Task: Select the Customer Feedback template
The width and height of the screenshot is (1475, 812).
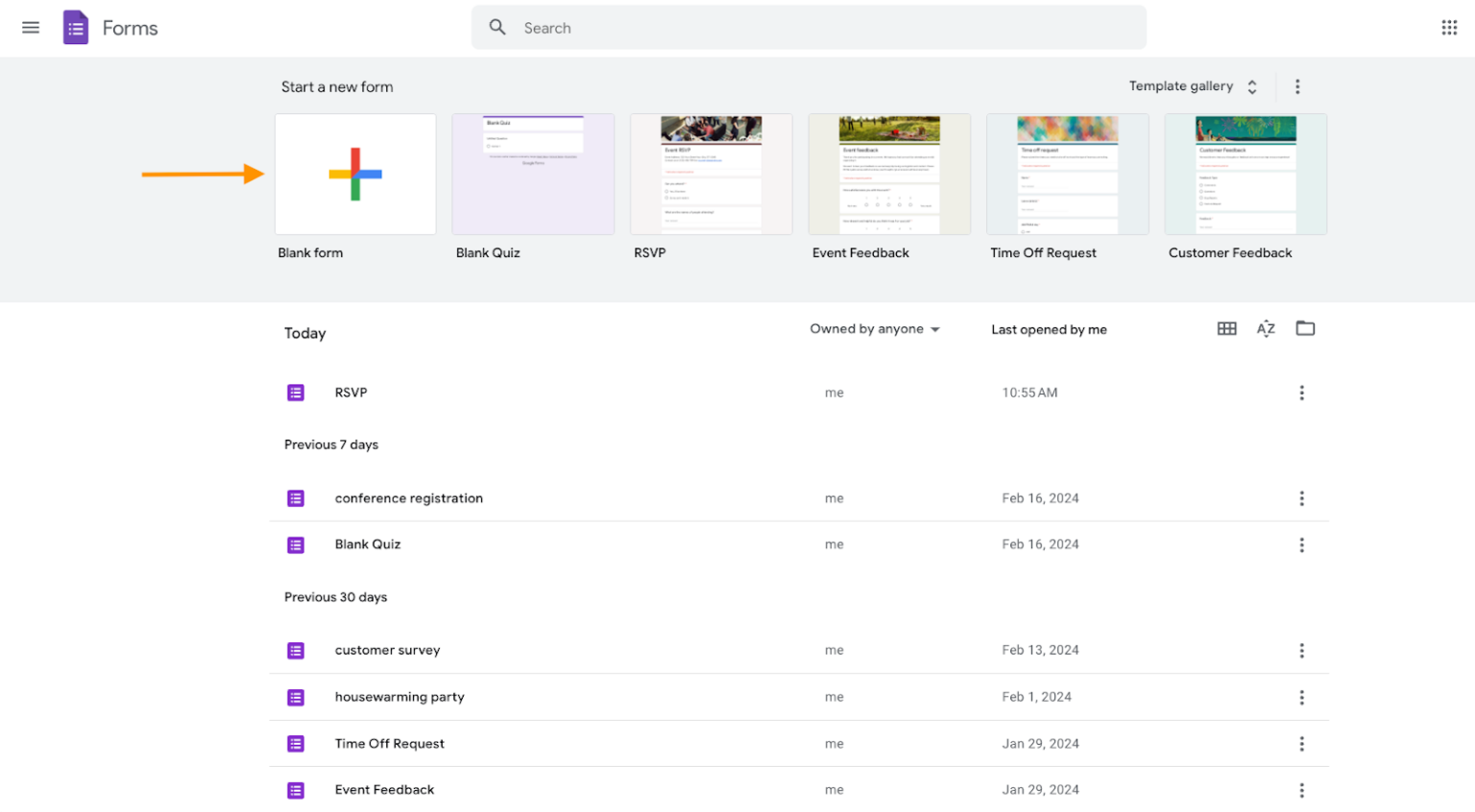Action: tap(1245, 174)
